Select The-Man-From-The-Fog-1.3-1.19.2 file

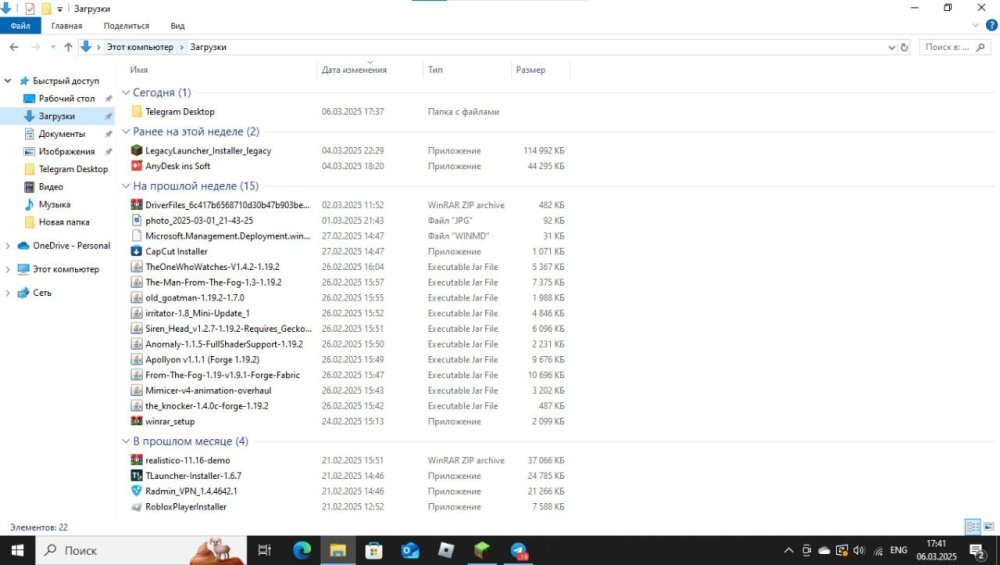point(214,282)
